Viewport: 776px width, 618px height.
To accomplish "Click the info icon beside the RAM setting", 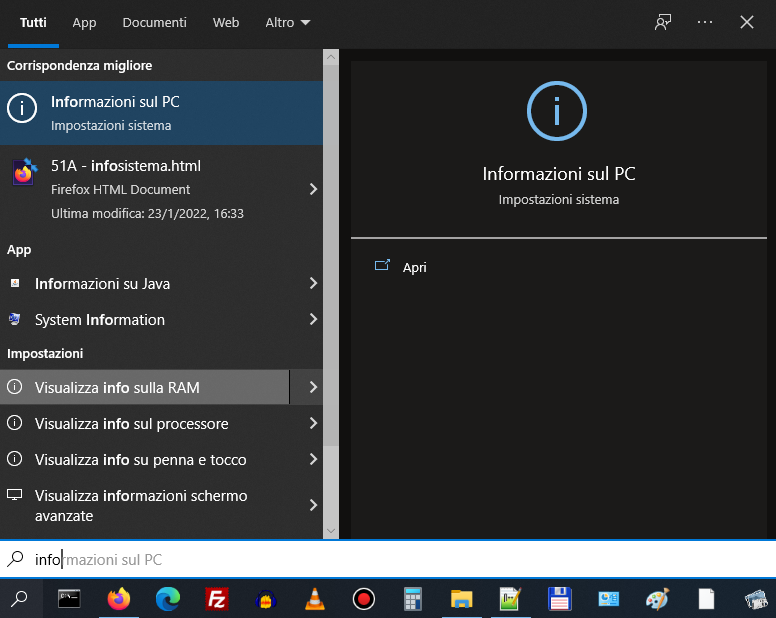I will tap(14, 386).
